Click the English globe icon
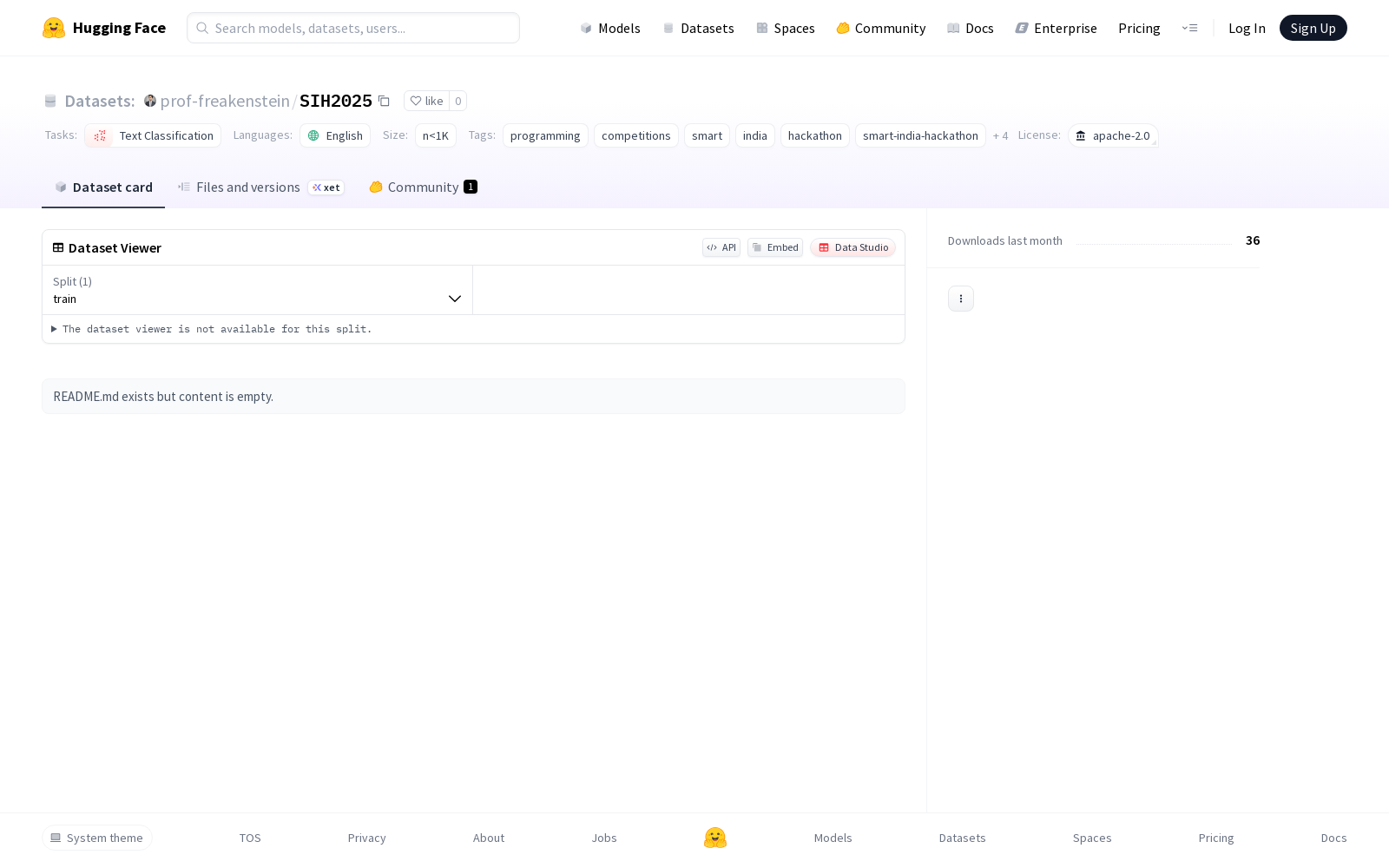The height and width of the screenshot is (868, 1389). (313, 135)
